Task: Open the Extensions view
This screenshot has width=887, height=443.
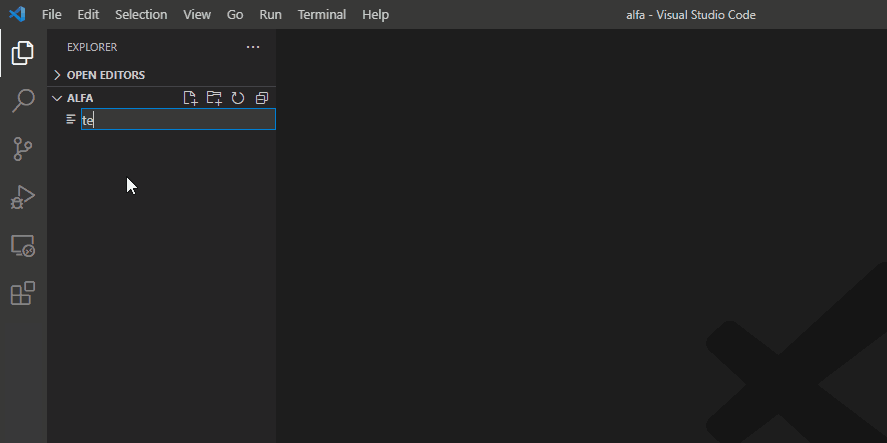Action: pos(22,293)
